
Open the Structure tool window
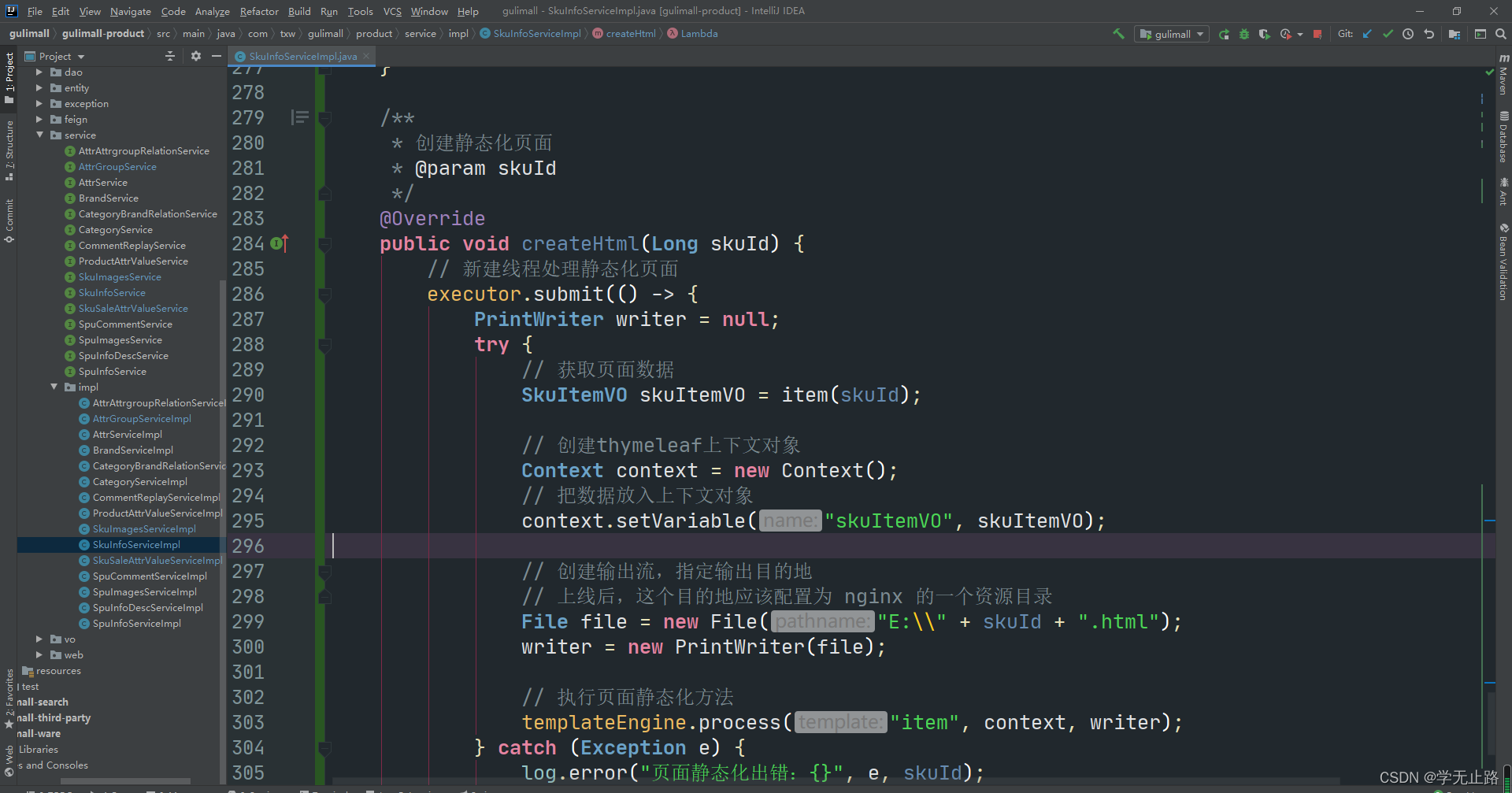coord(9,150)
